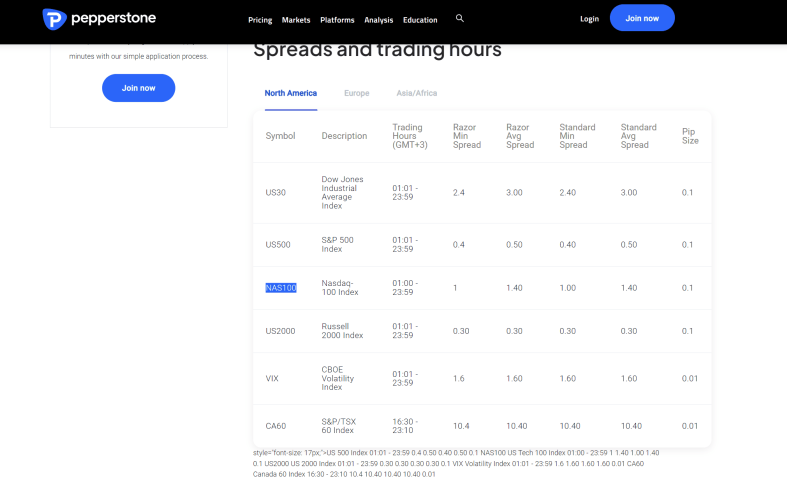Click the 16:30 - 23:10 trading hours

point(405,426)
